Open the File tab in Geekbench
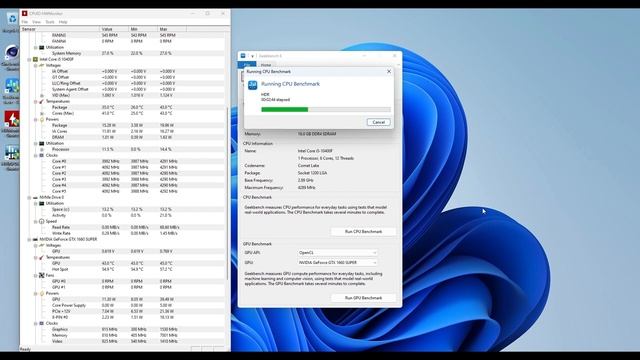Image resolution: width=640 pixels, height=360 pixels. click(247, 65)
